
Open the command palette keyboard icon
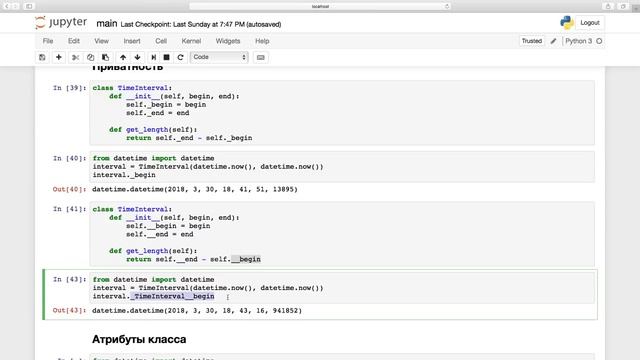[261, 58]
